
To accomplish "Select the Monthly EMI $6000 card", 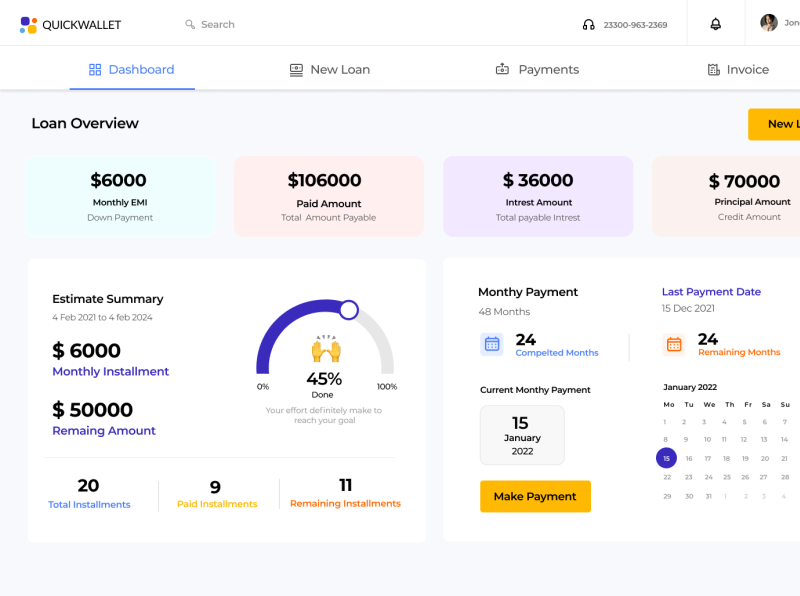I will (x=120, y=195).
